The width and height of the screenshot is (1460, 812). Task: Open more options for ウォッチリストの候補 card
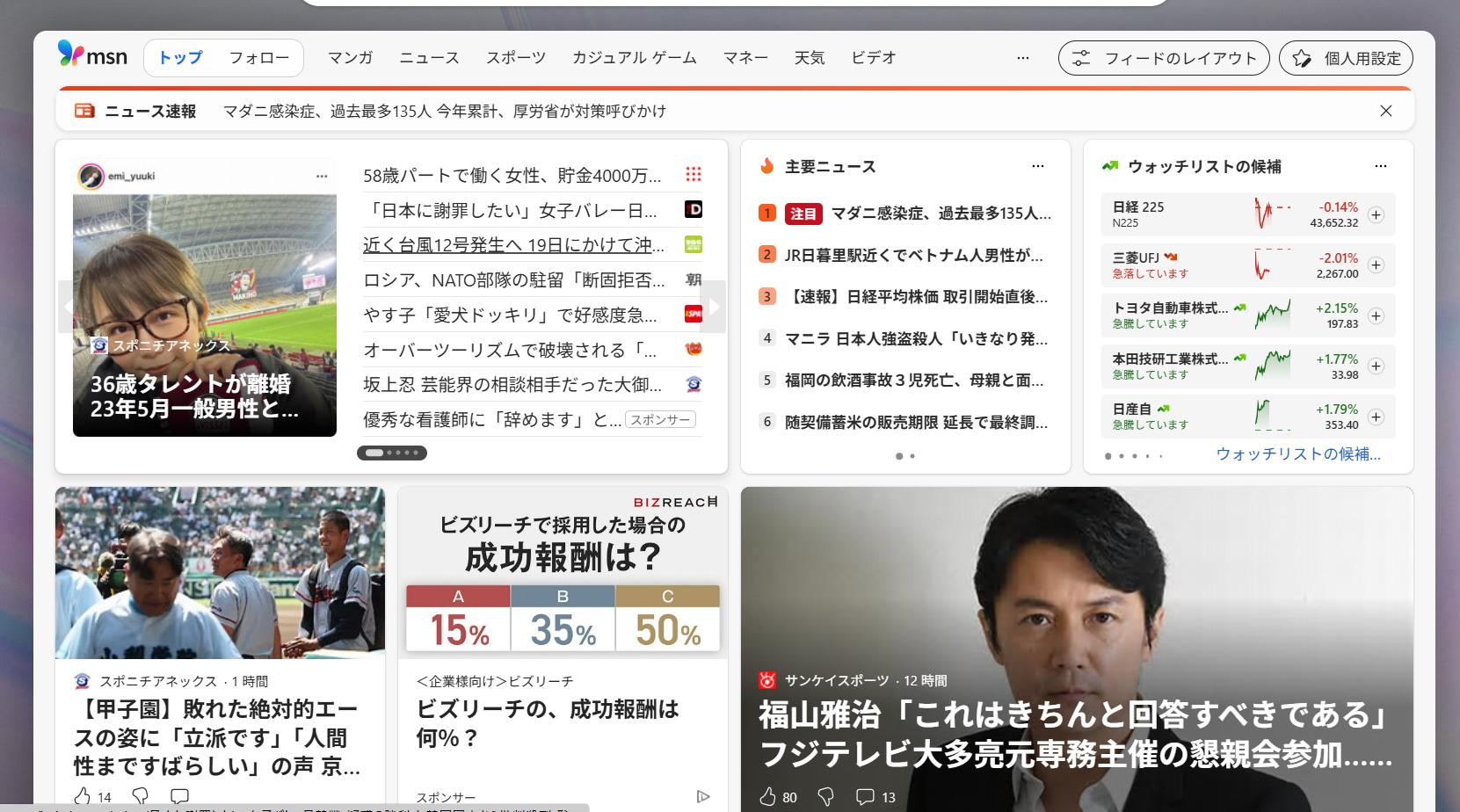click(x=1380, y=166)
